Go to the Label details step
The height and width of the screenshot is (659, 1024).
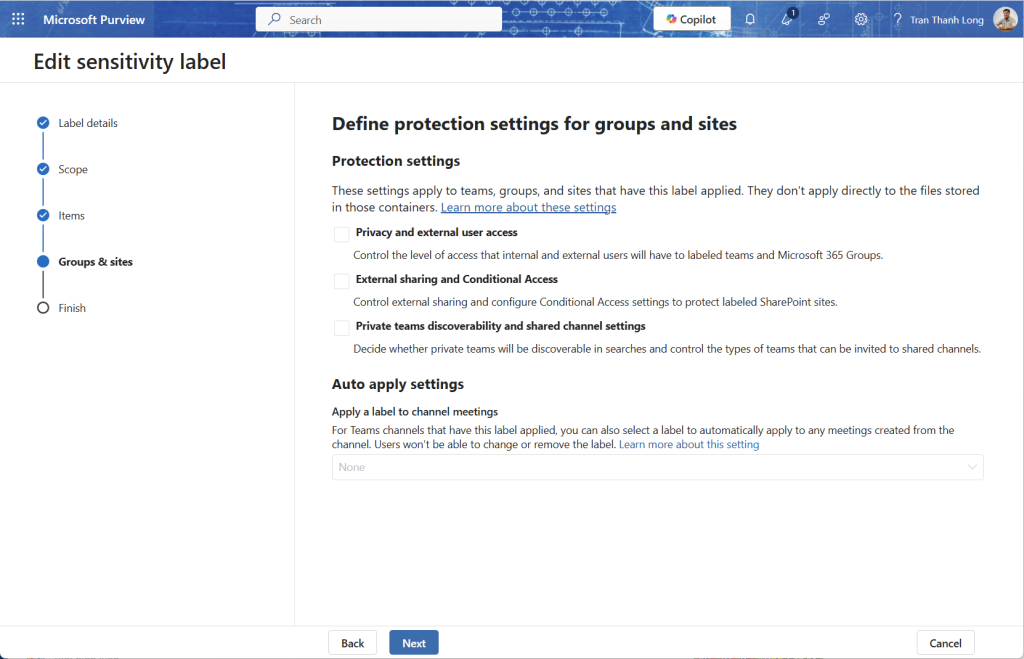click(x=87, y=123)
